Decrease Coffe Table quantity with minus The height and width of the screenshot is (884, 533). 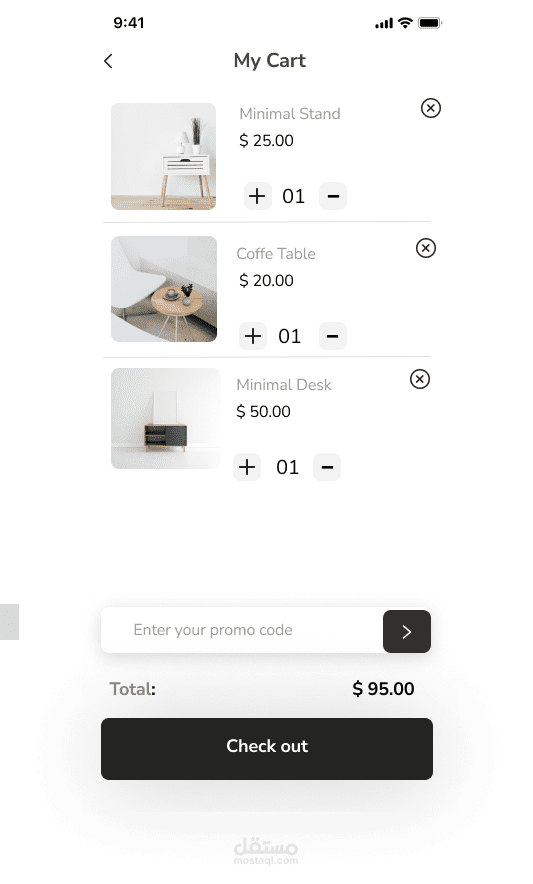point(333,336)
